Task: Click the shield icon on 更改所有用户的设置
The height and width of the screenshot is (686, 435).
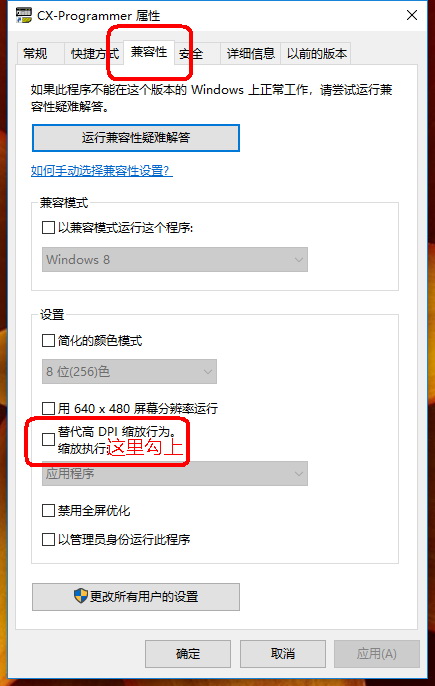Action: [x=81, y=595]
